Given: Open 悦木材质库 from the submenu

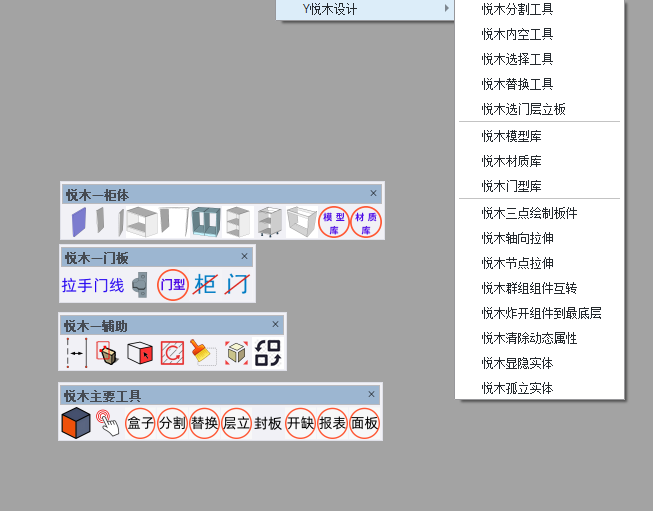Looking at the screenshot, I should click(x=513, y=161).
